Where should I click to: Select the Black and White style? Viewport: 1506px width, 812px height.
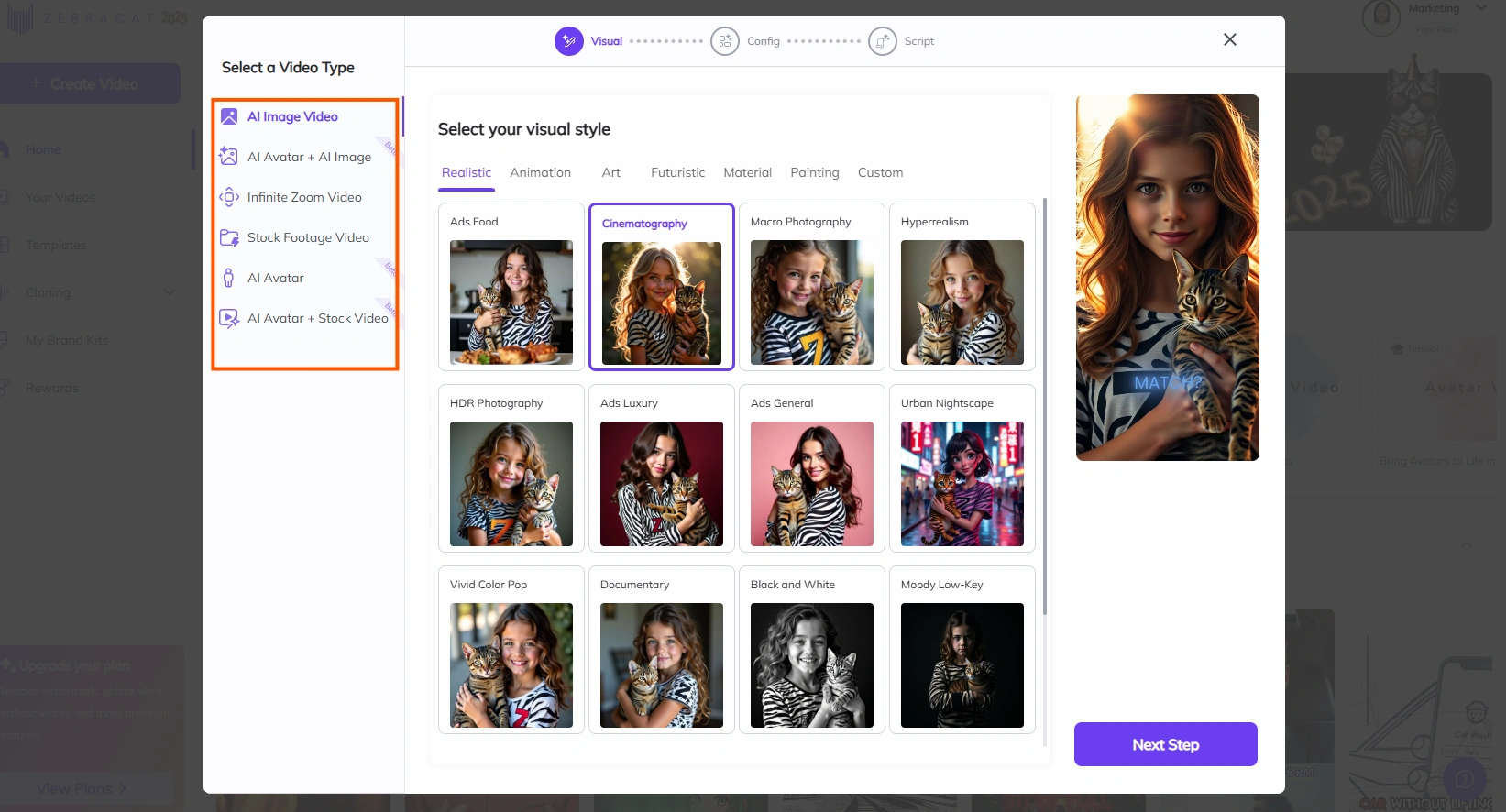(812, 650)
